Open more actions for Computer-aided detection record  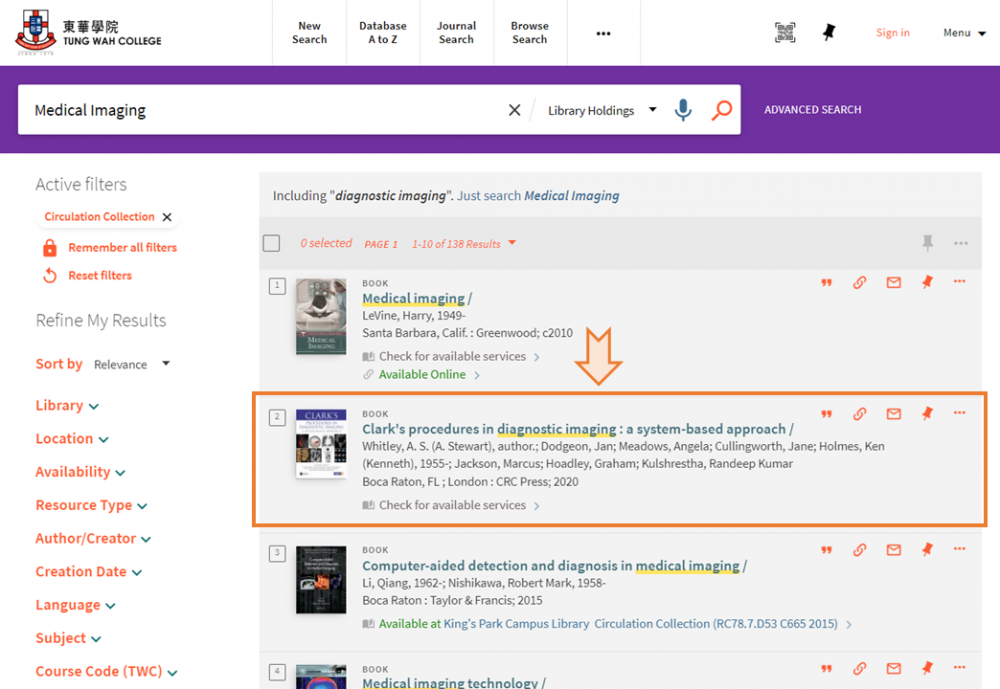pyautogui.click(x=959, y=549)
